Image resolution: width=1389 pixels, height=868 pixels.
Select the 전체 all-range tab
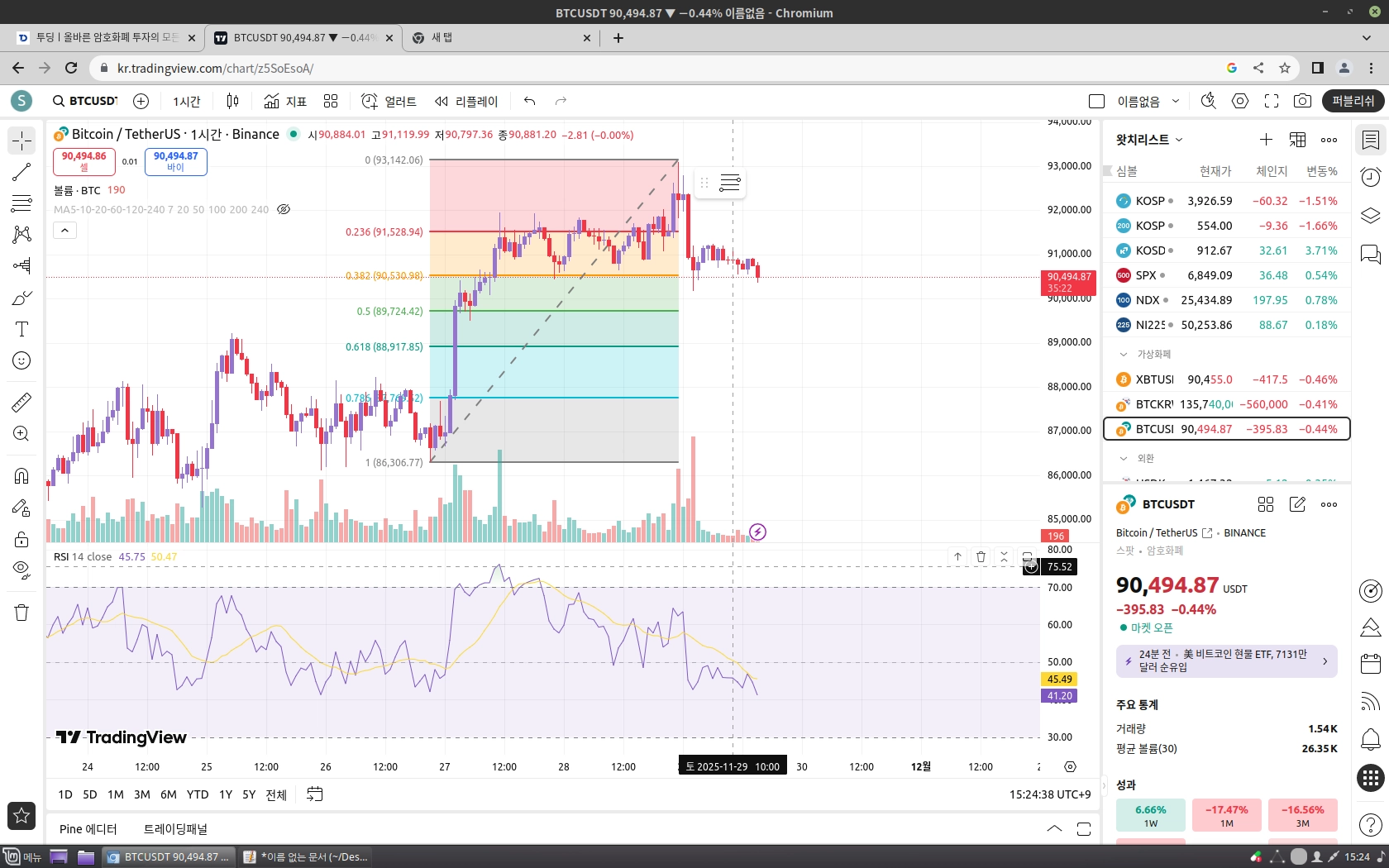[276, 794]
